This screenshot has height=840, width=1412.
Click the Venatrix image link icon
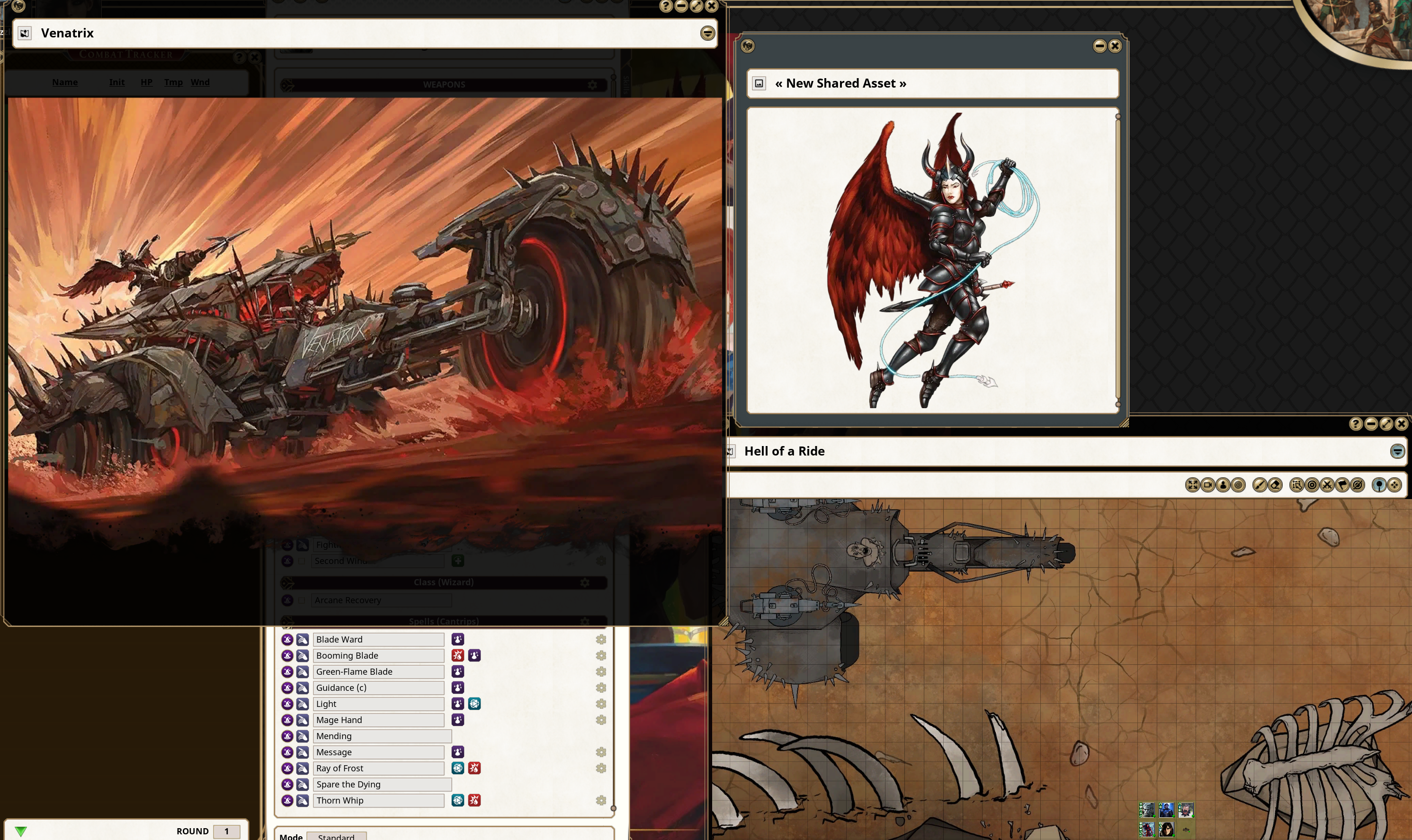24,34
